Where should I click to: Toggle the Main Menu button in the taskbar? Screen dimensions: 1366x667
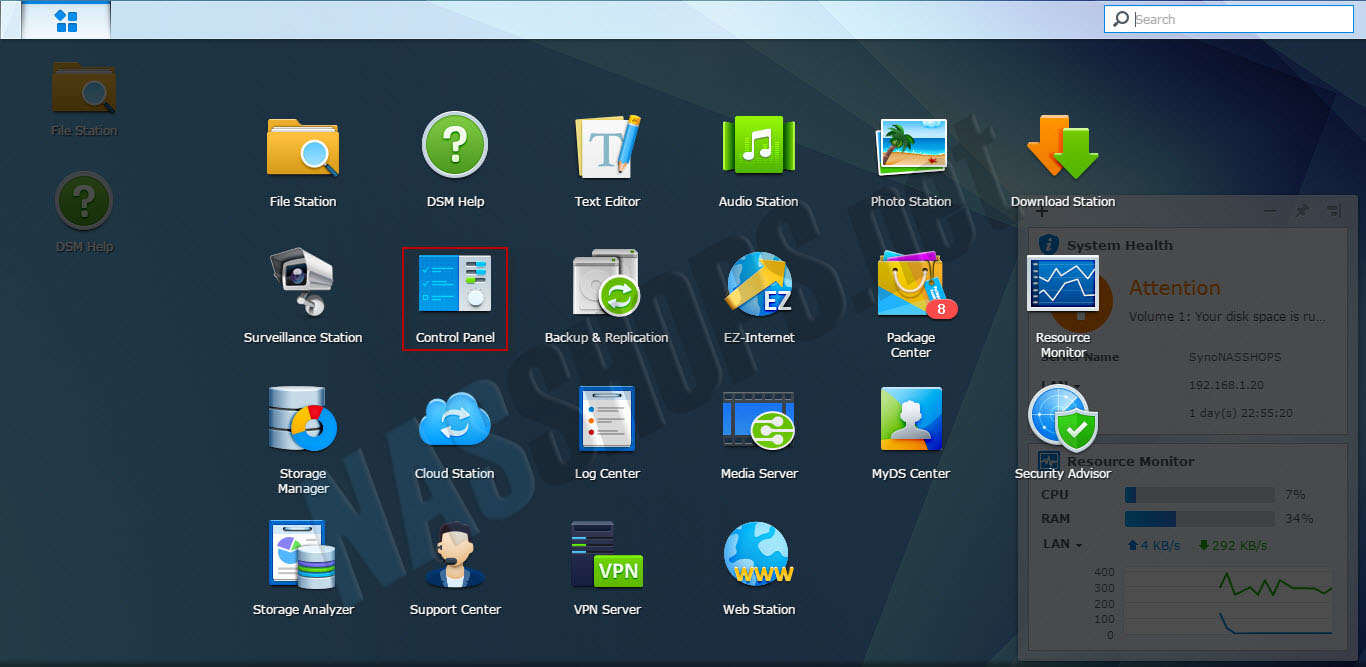tap(66, 20)
